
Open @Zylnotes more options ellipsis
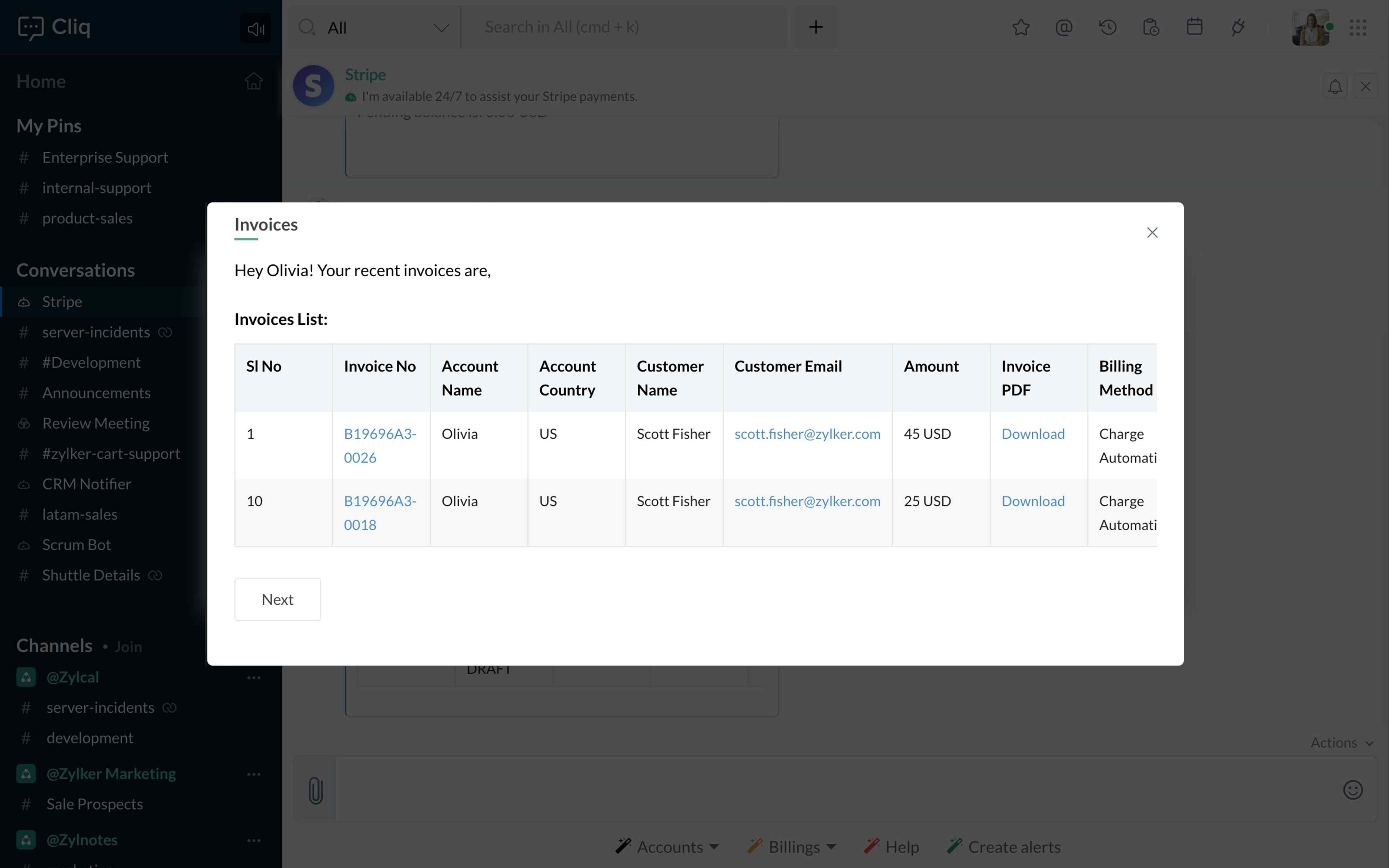tap(254, 840)
